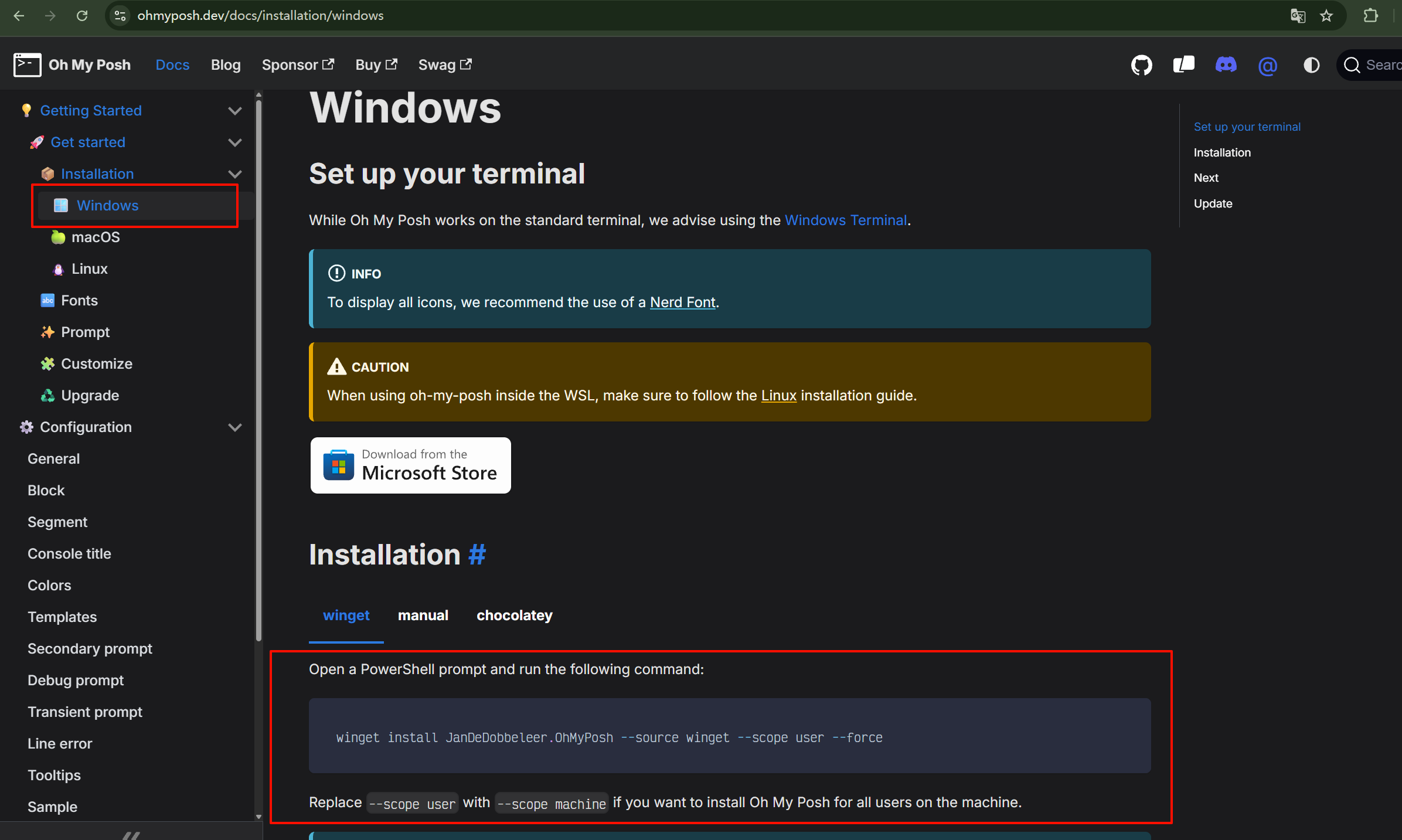Image resolution: width=1402 pixels, height=840 pixels.
Task: Open the Prompt page
Action: pos(85,332)
